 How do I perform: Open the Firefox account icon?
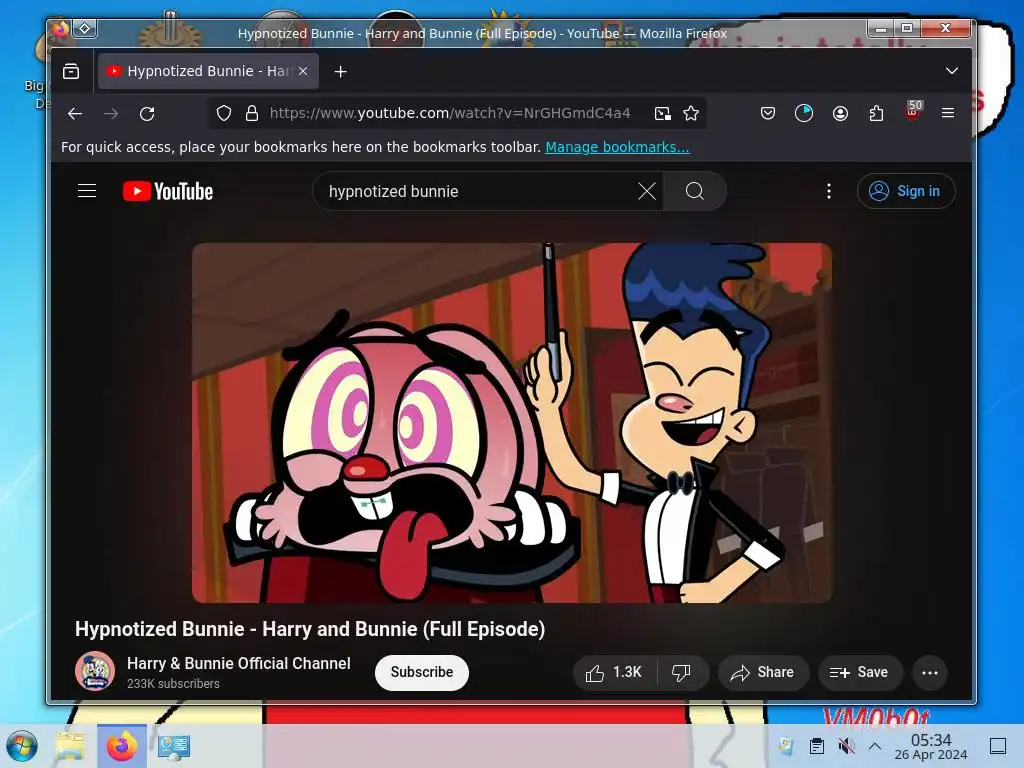(x=840, y=114)
